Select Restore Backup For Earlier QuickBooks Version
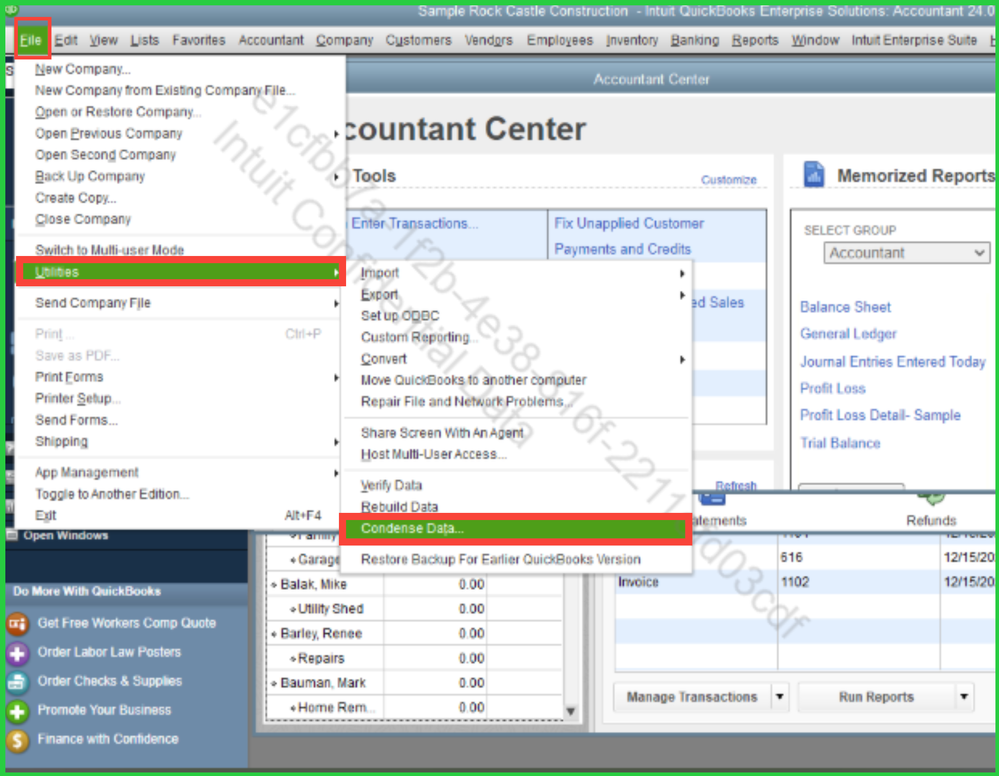Viewport: 999px width, 776px height. tap(501, 559)
